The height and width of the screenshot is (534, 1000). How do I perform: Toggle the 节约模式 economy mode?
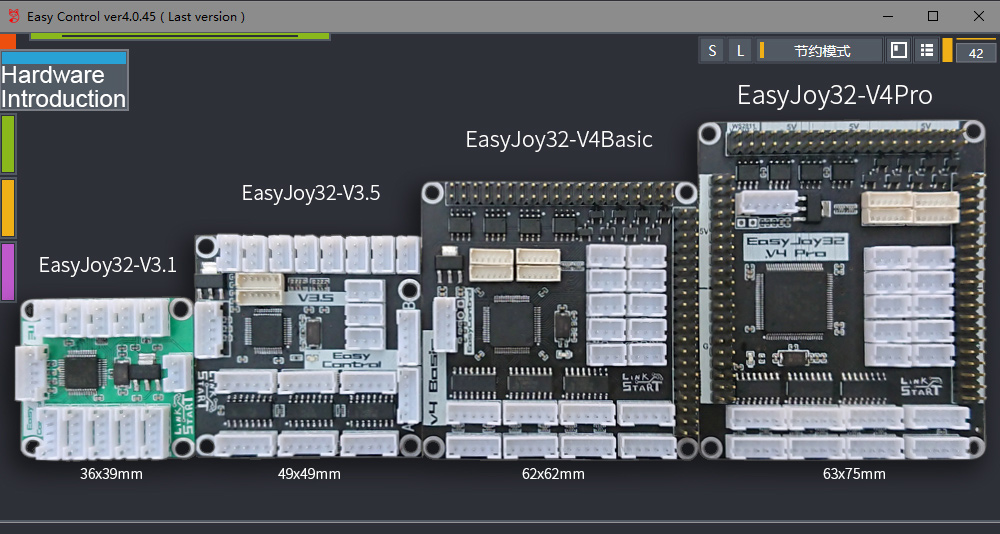(x=821, y=51)
